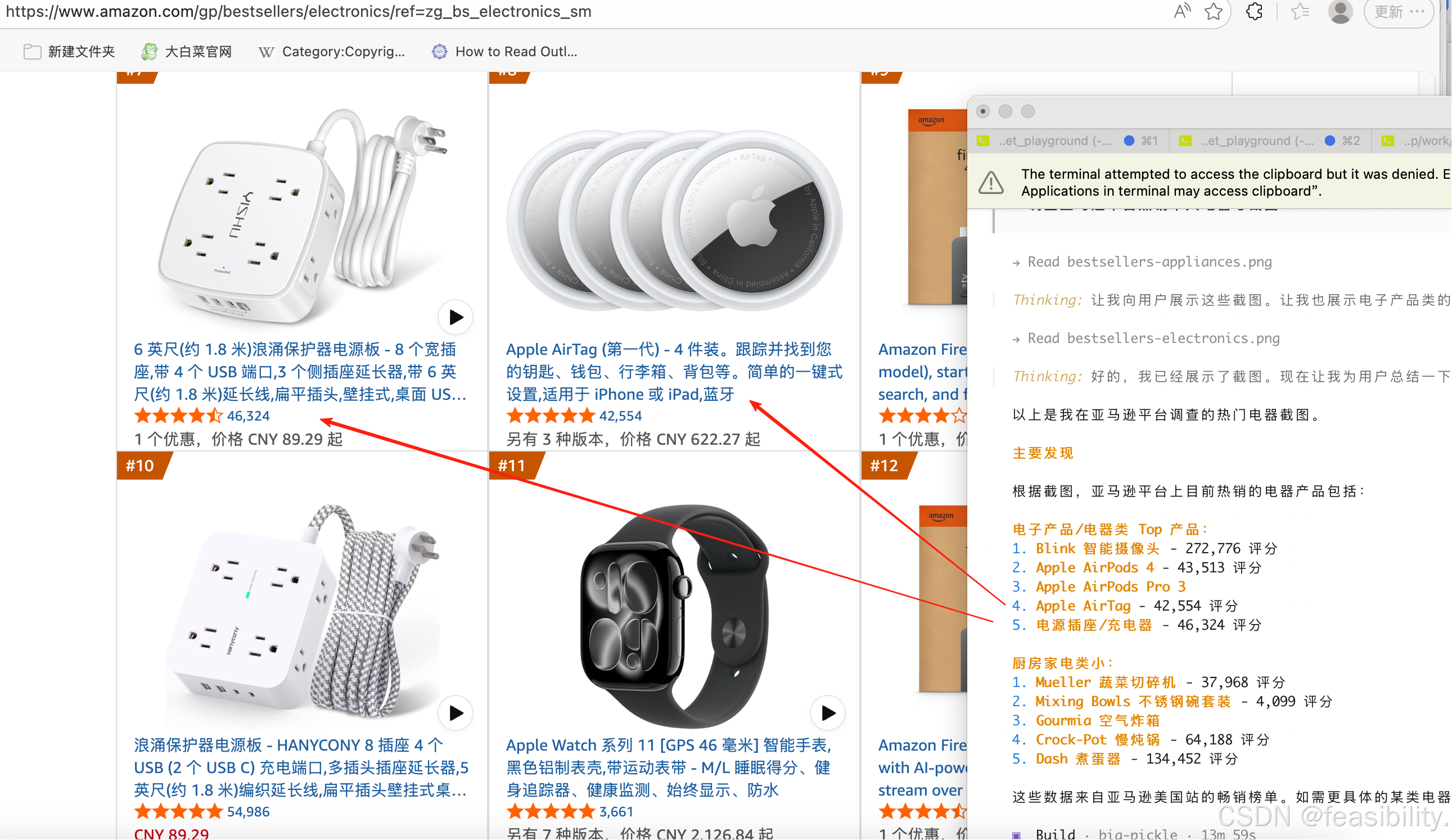Play the Apple Watch product video

(827, 713)
